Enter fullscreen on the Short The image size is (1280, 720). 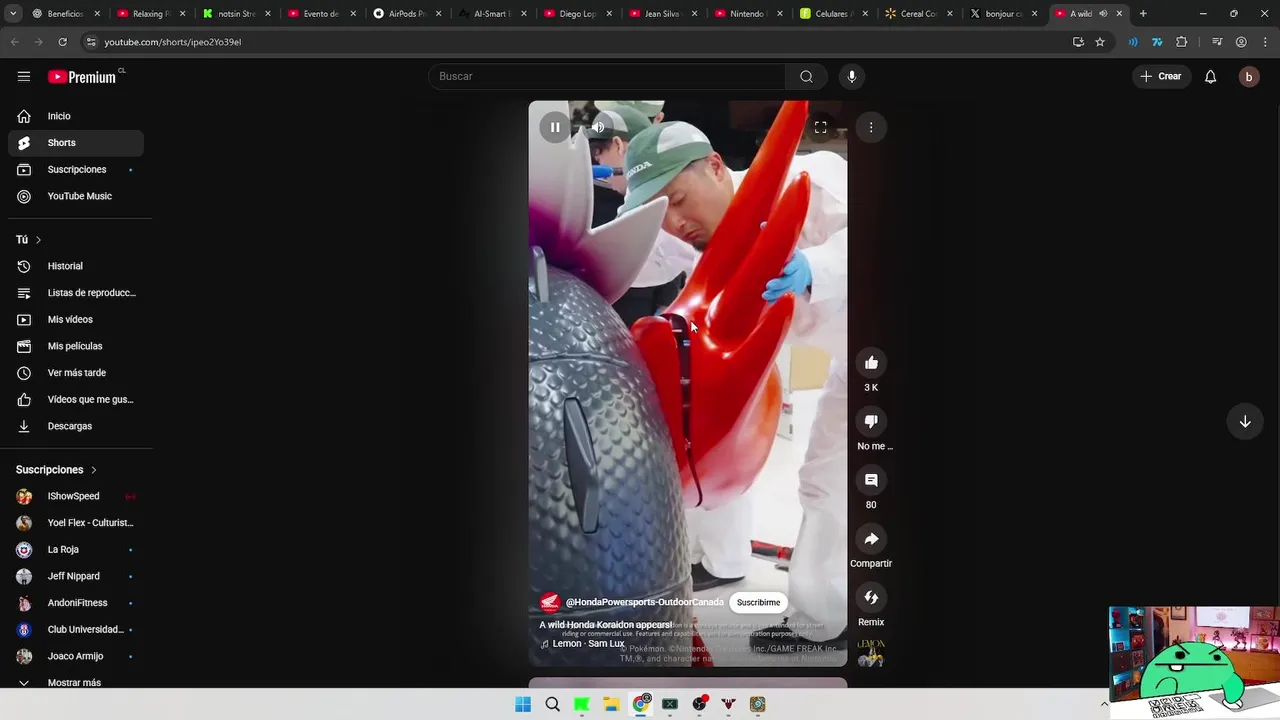point(820,127)
